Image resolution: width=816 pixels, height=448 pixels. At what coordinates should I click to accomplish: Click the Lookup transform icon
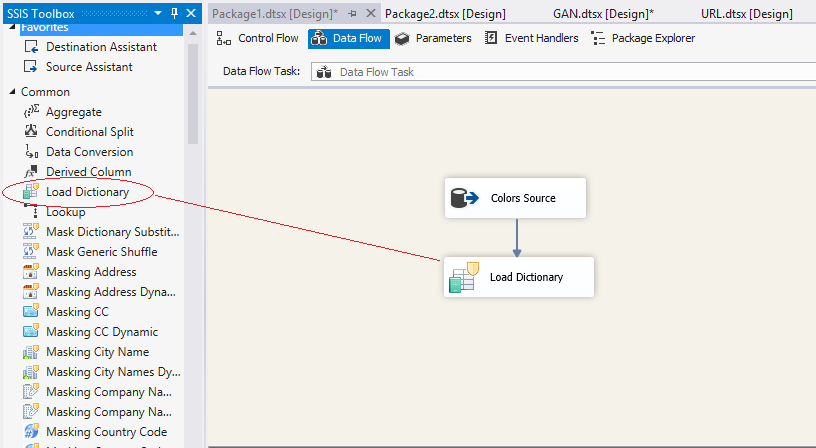[31, 210]
